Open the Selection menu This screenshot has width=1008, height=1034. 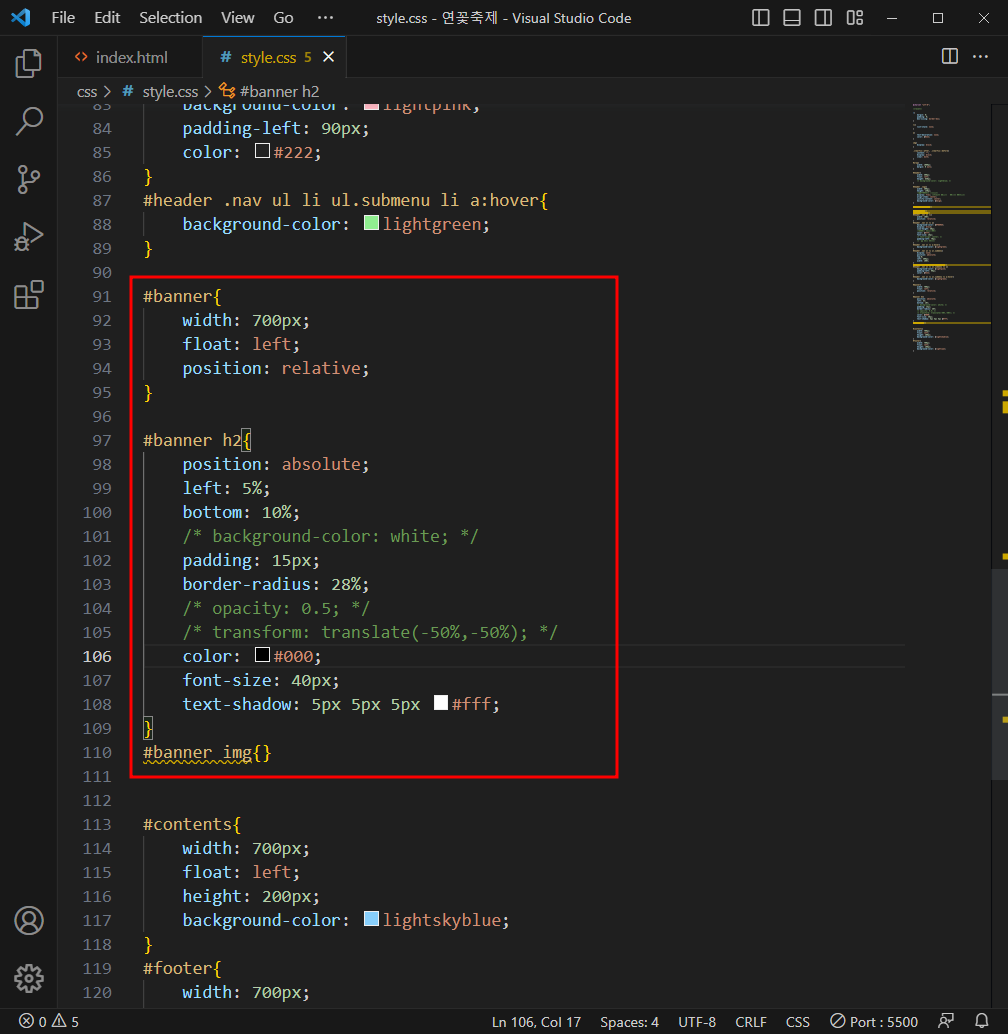coord(170,18)
